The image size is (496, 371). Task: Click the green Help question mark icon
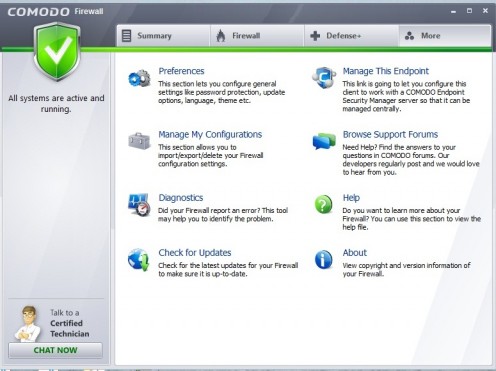(x=323, y=204)
